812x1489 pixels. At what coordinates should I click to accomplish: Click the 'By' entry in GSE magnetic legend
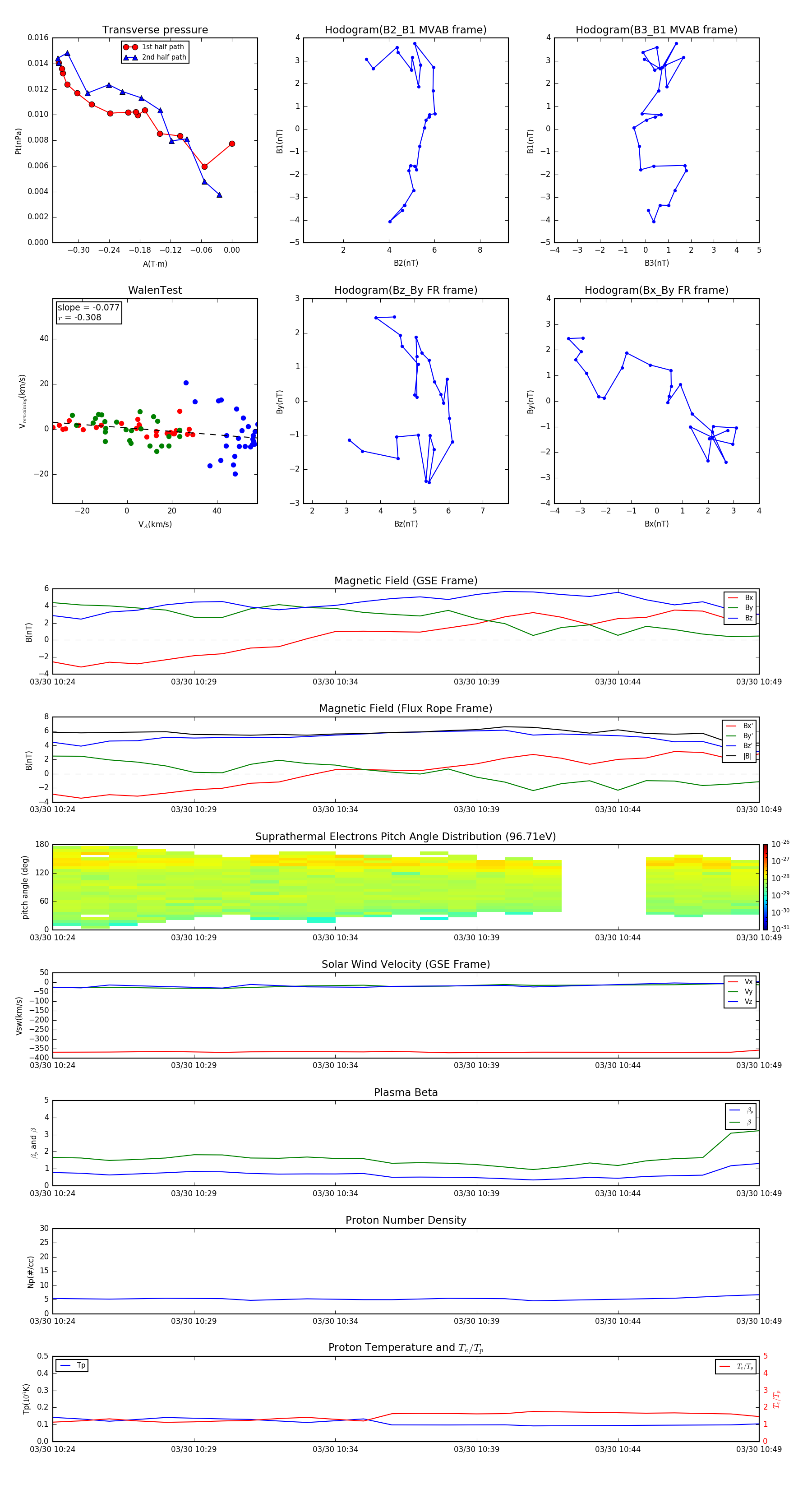point(740,607)
